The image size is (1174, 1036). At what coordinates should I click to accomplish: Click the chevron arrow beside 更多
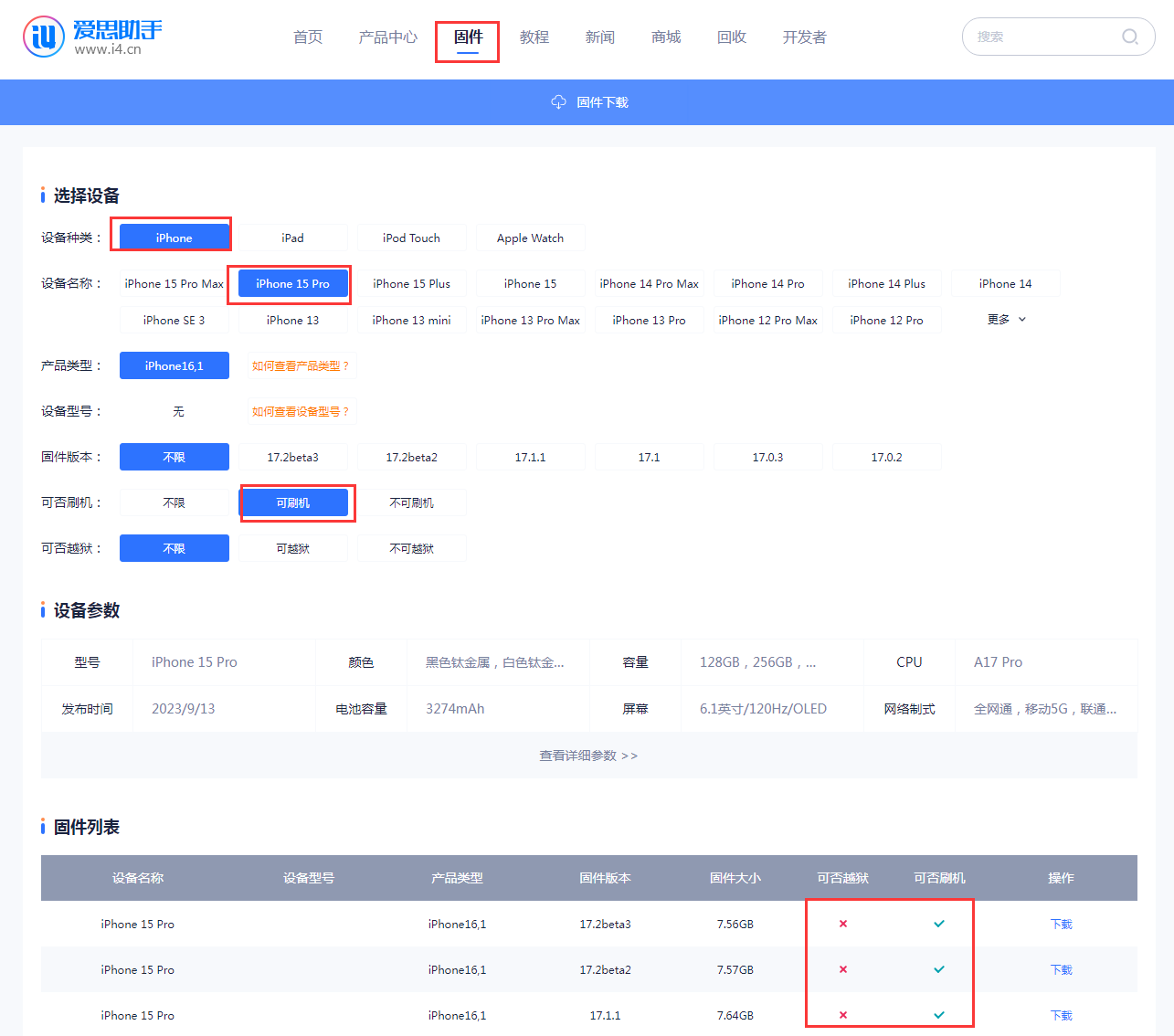pyautogui.click(x=1022, y=320)
